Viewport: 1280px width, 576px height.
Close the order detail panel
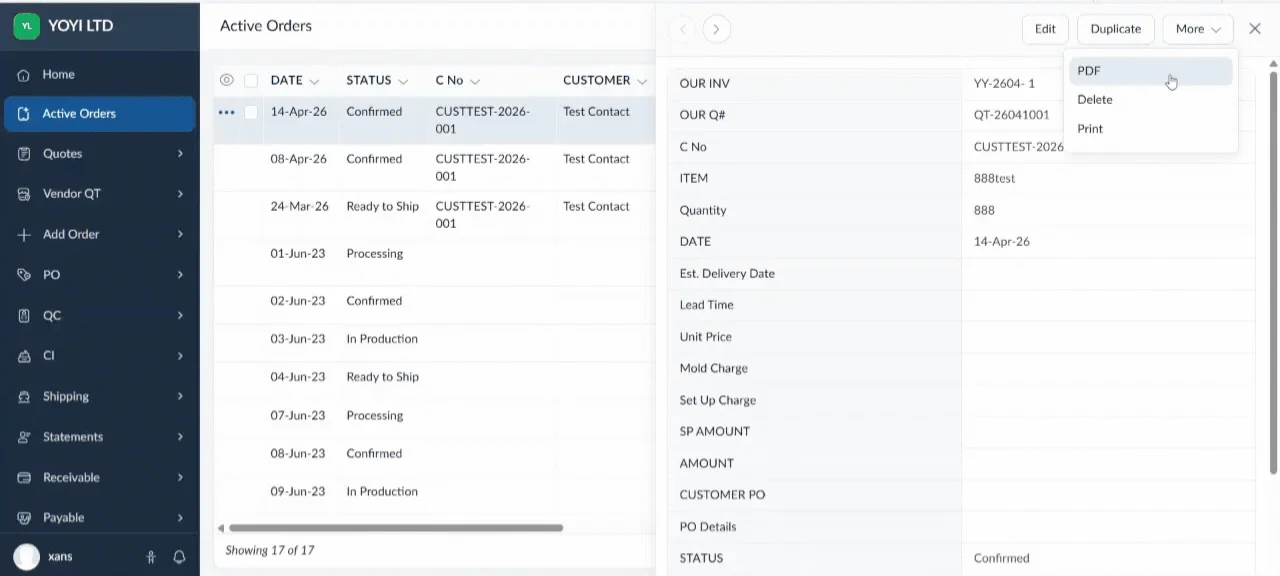(1255, 29)
